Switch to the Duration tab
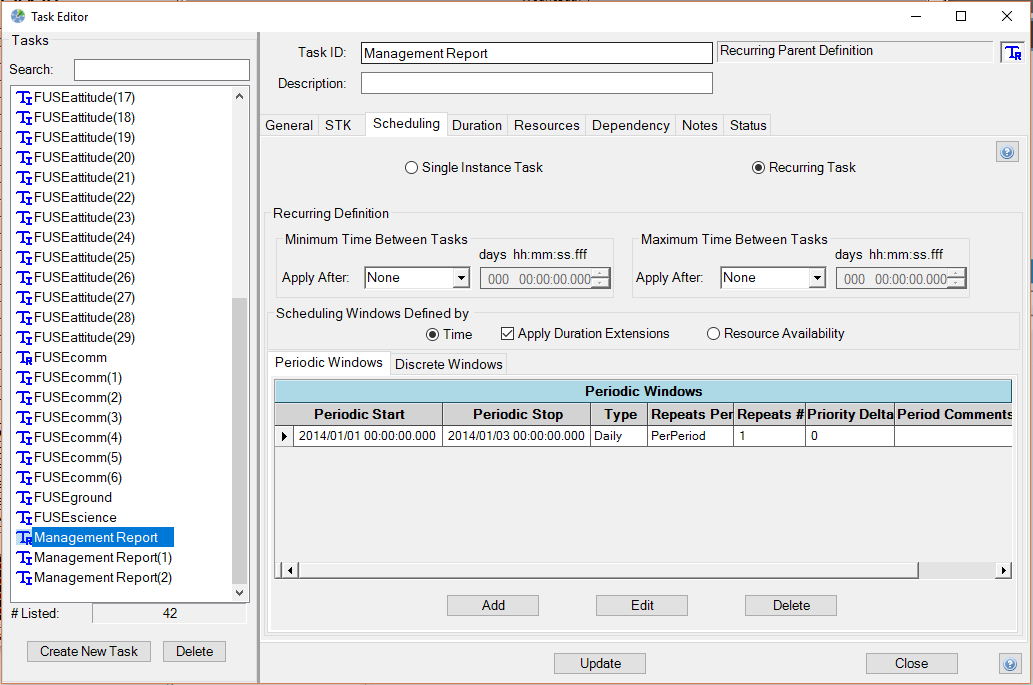Viewport: 1033px width, 685px height. point(477,124)
